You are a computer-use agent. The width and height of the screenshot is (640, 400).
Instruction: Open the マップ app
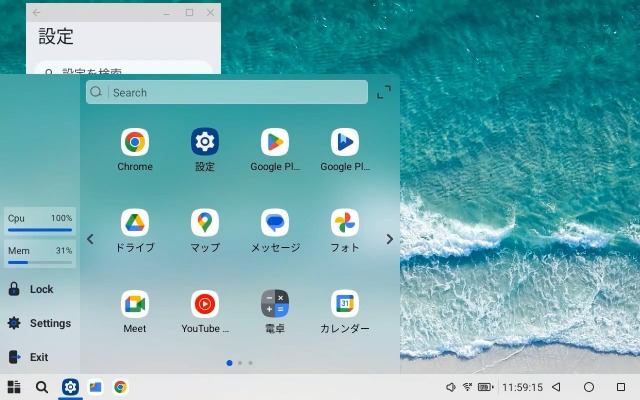tap(204, 231)
